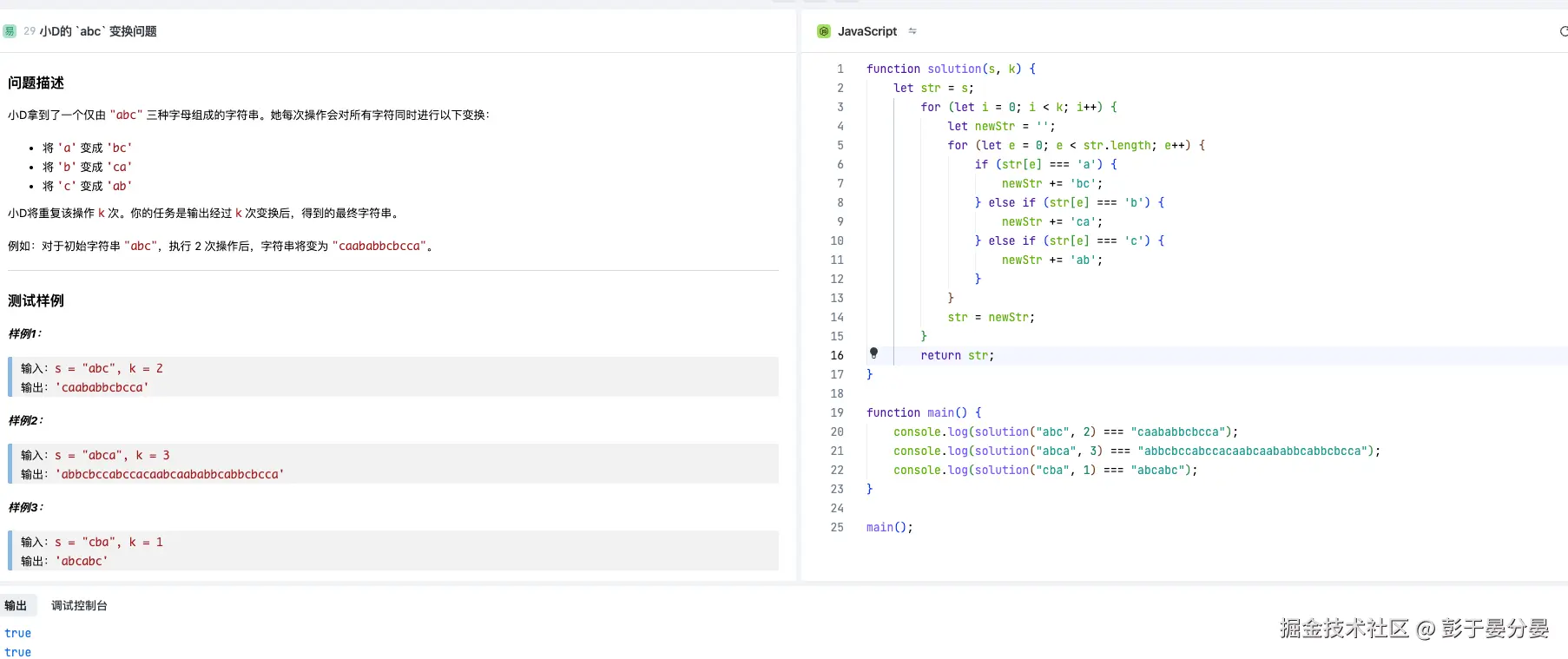Click the JavaScript Node.js language icon

(x=823, y=31)
